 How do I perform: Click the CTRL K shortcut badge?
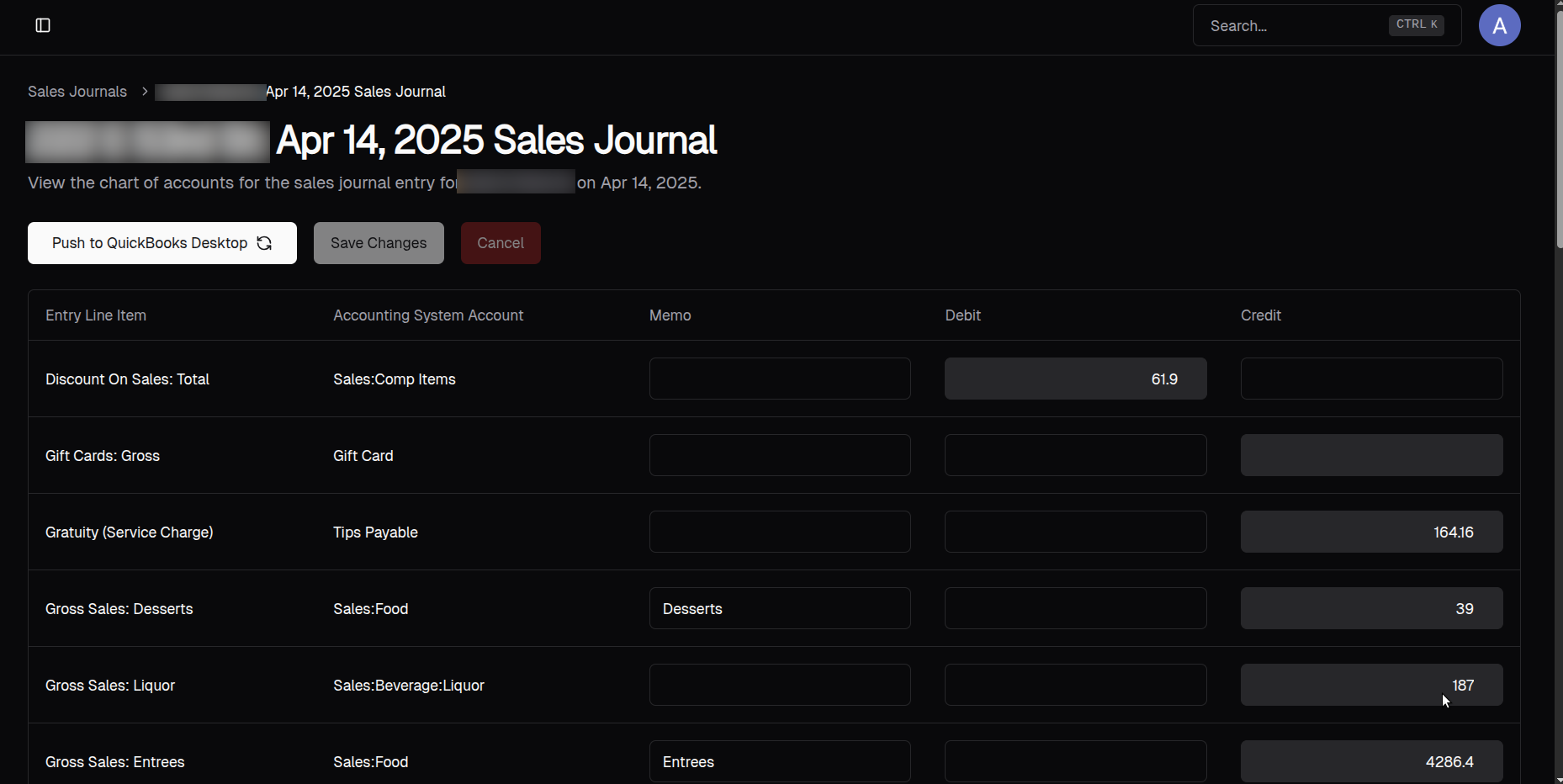pos(1416,25)
